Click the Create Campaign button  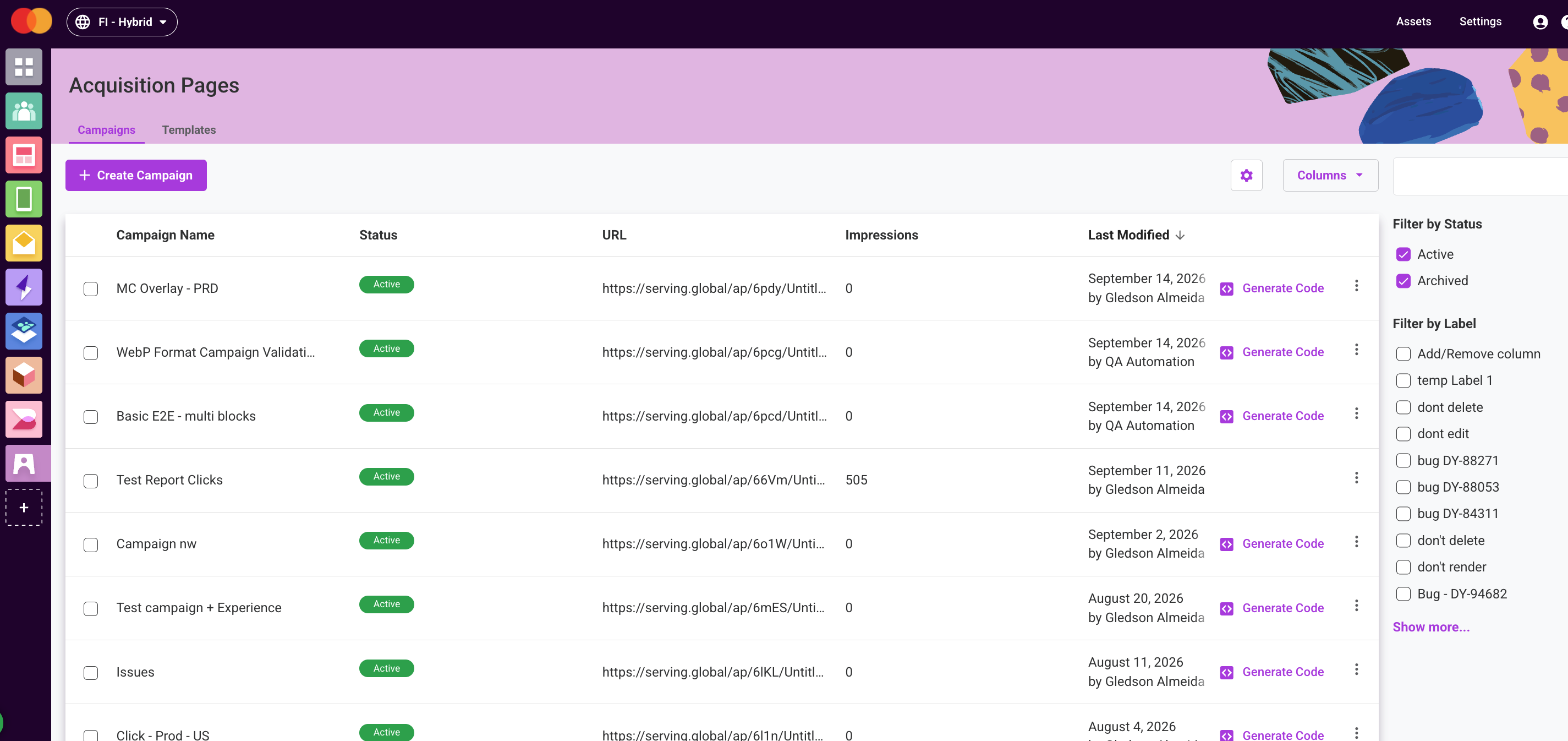point(136,176)
